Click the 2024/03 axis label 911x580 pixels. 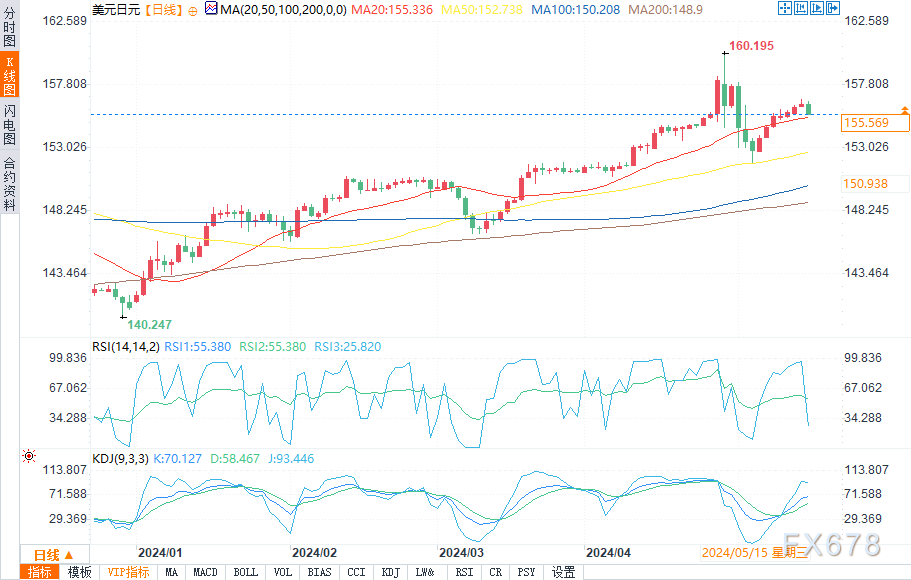click(x=461, y=553)
